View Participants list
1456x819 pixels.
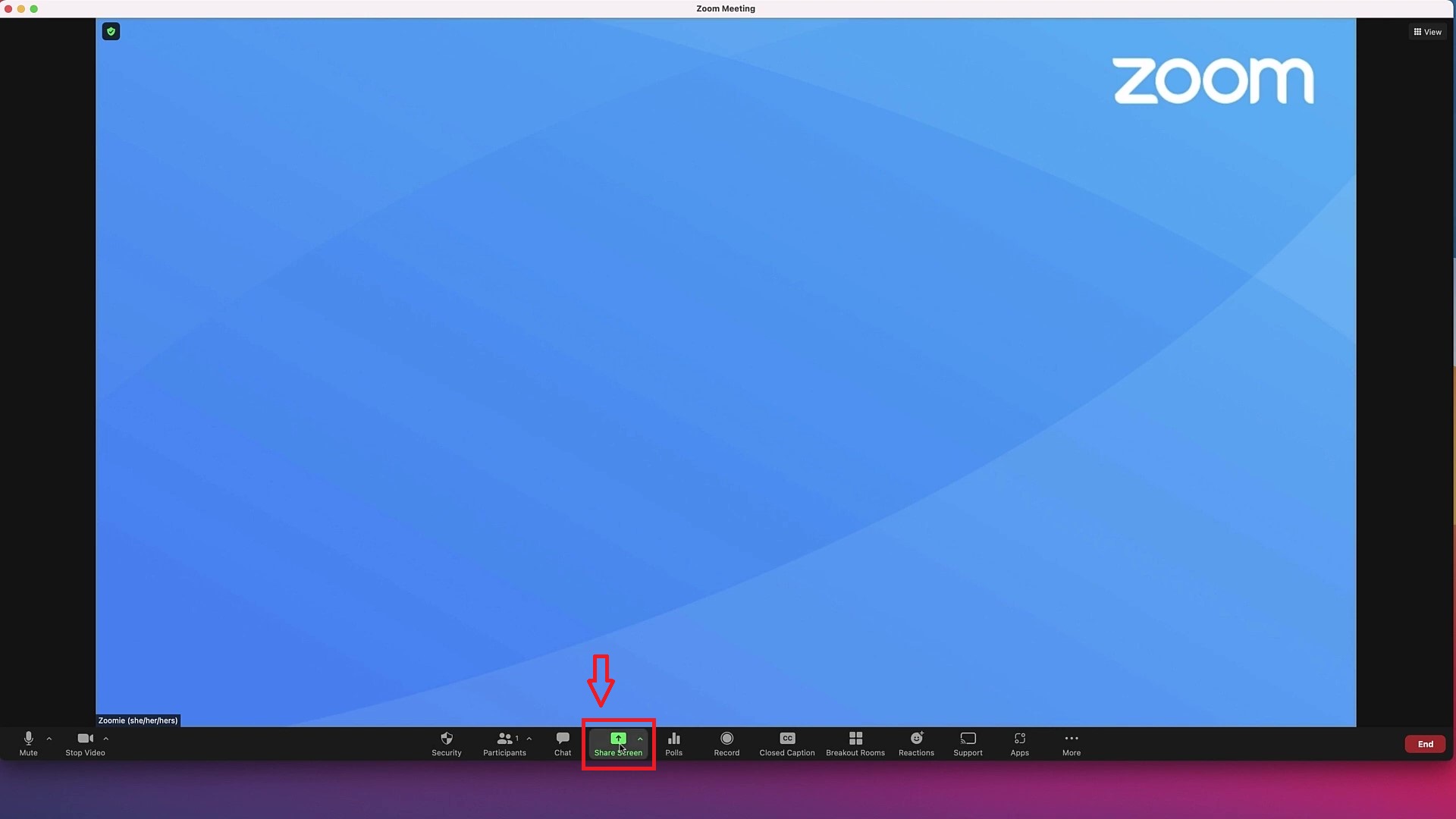(x=505, y=743)
